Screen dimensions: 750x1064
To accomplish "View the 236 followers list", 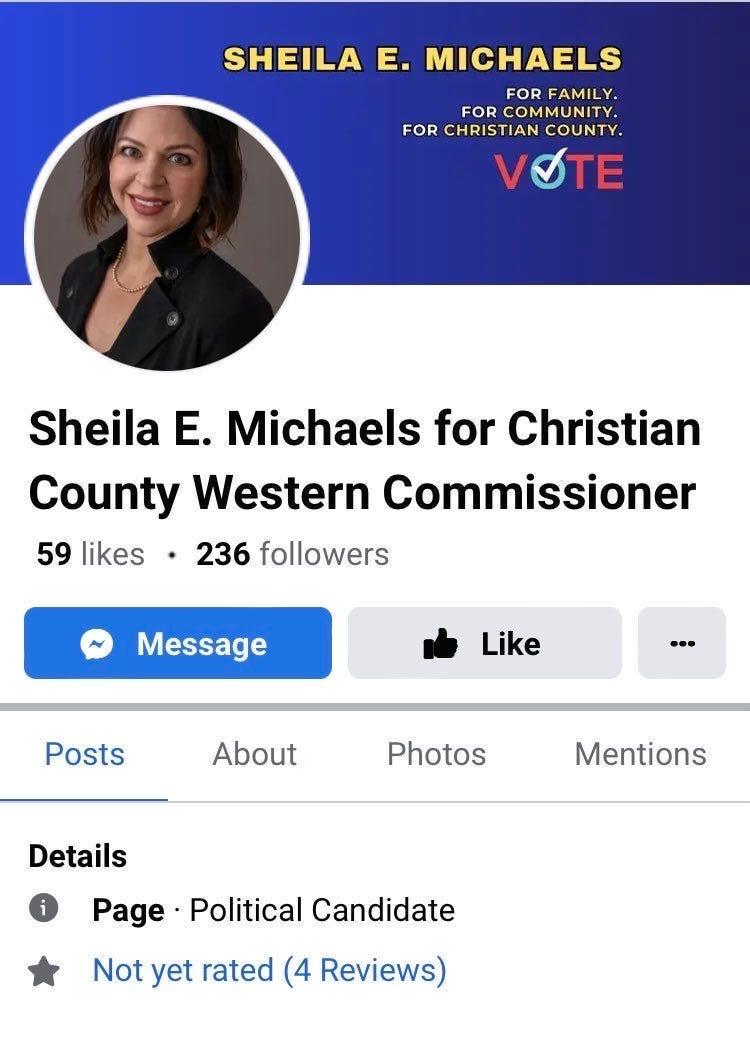I will tap(293, 554).
